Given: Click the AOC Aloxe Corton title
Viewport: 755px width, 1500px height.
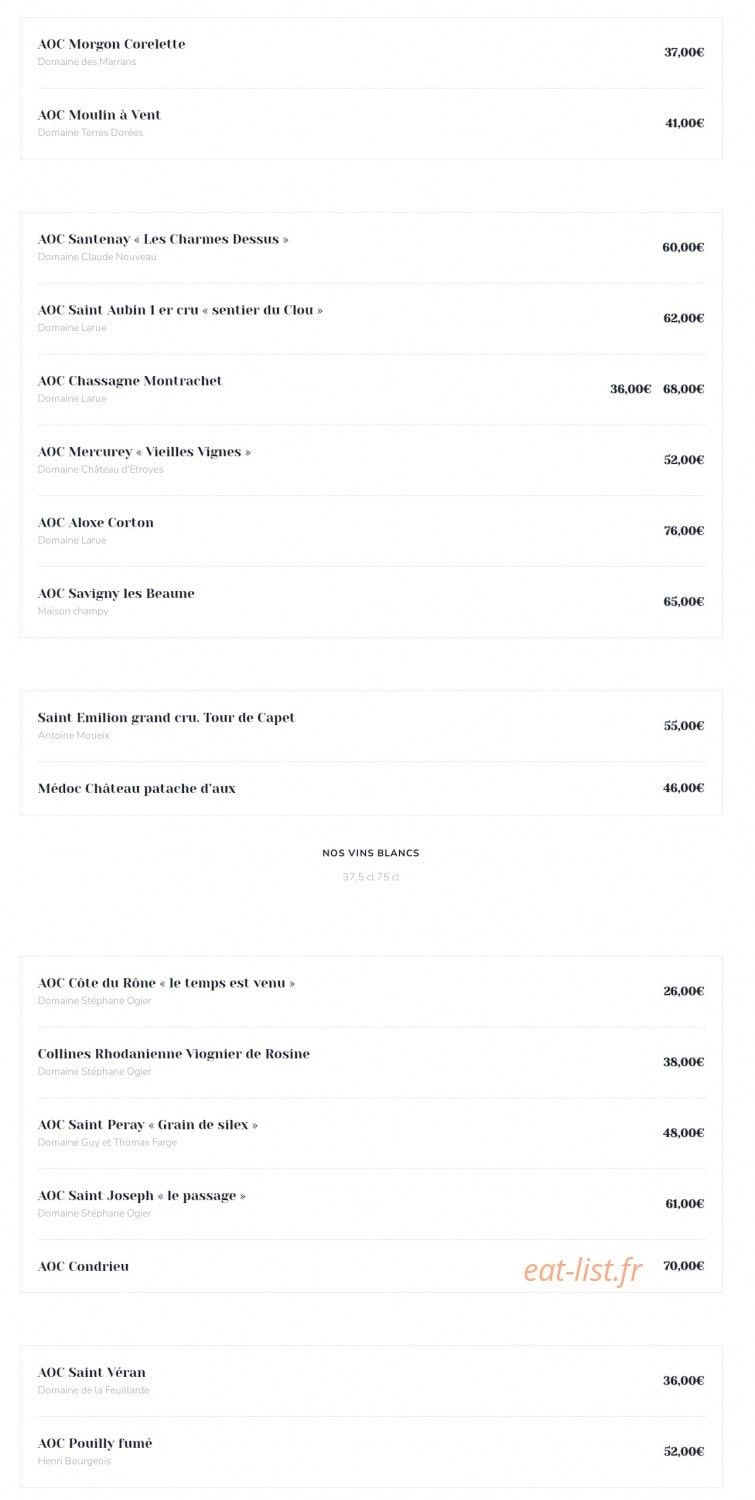Looking at the screenshot, I should 96,523.
